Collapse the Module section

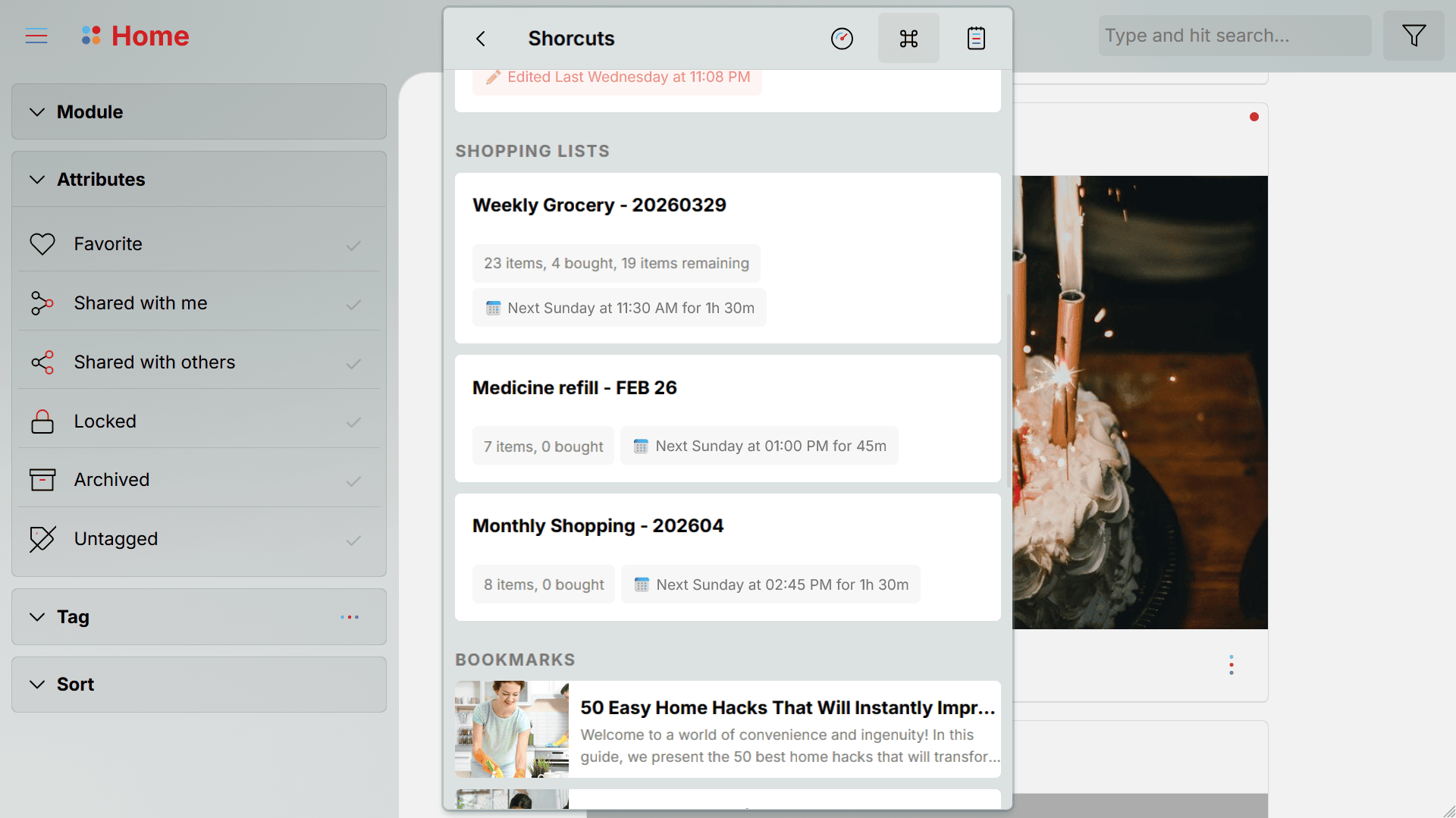tap(38, 111)
